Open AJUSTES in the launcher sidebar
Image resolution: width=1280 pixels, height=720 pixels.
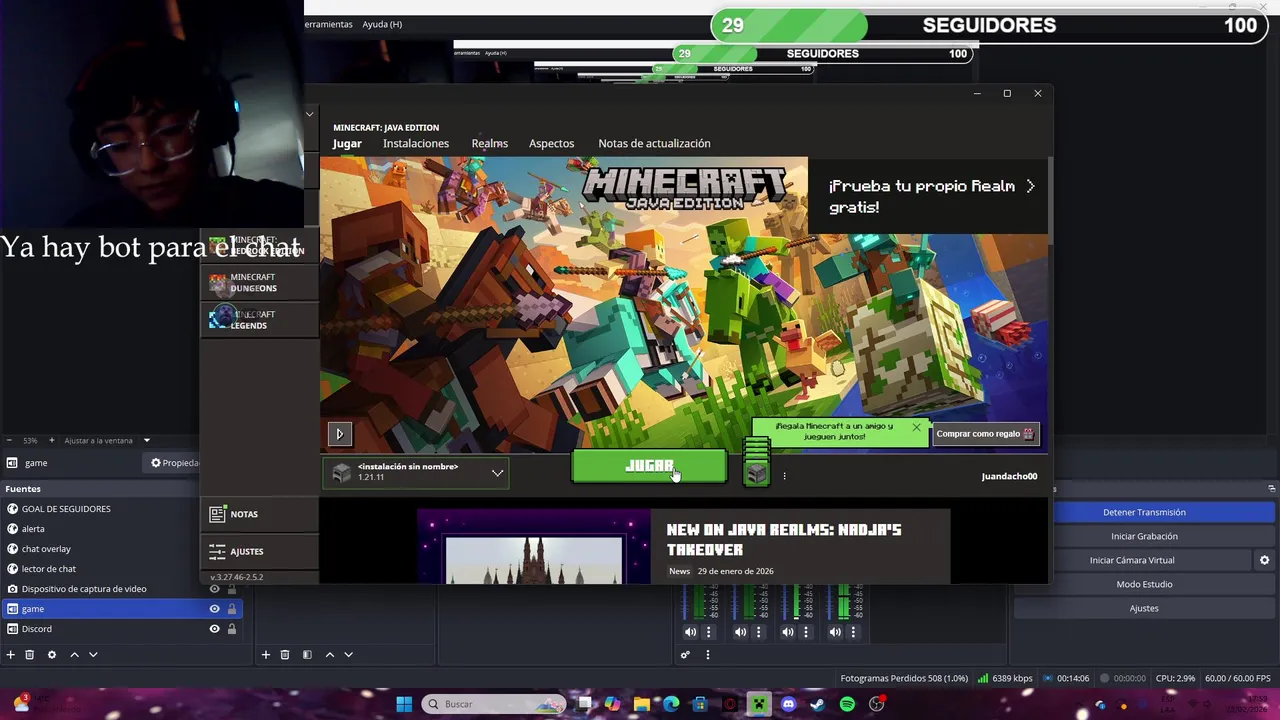tap(260, 551)
